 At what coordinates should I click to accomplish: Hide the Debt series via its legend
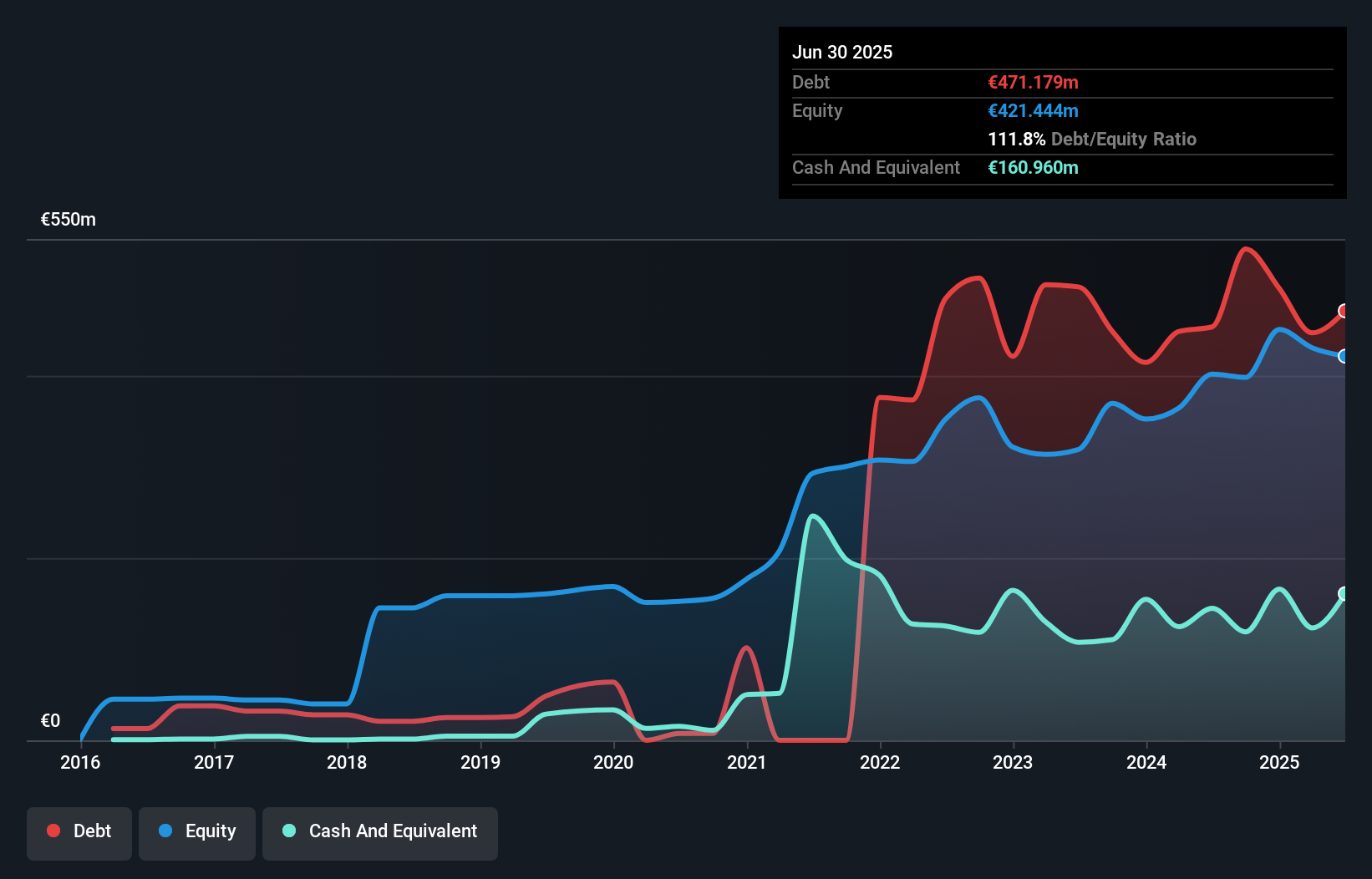coord(79,831)
